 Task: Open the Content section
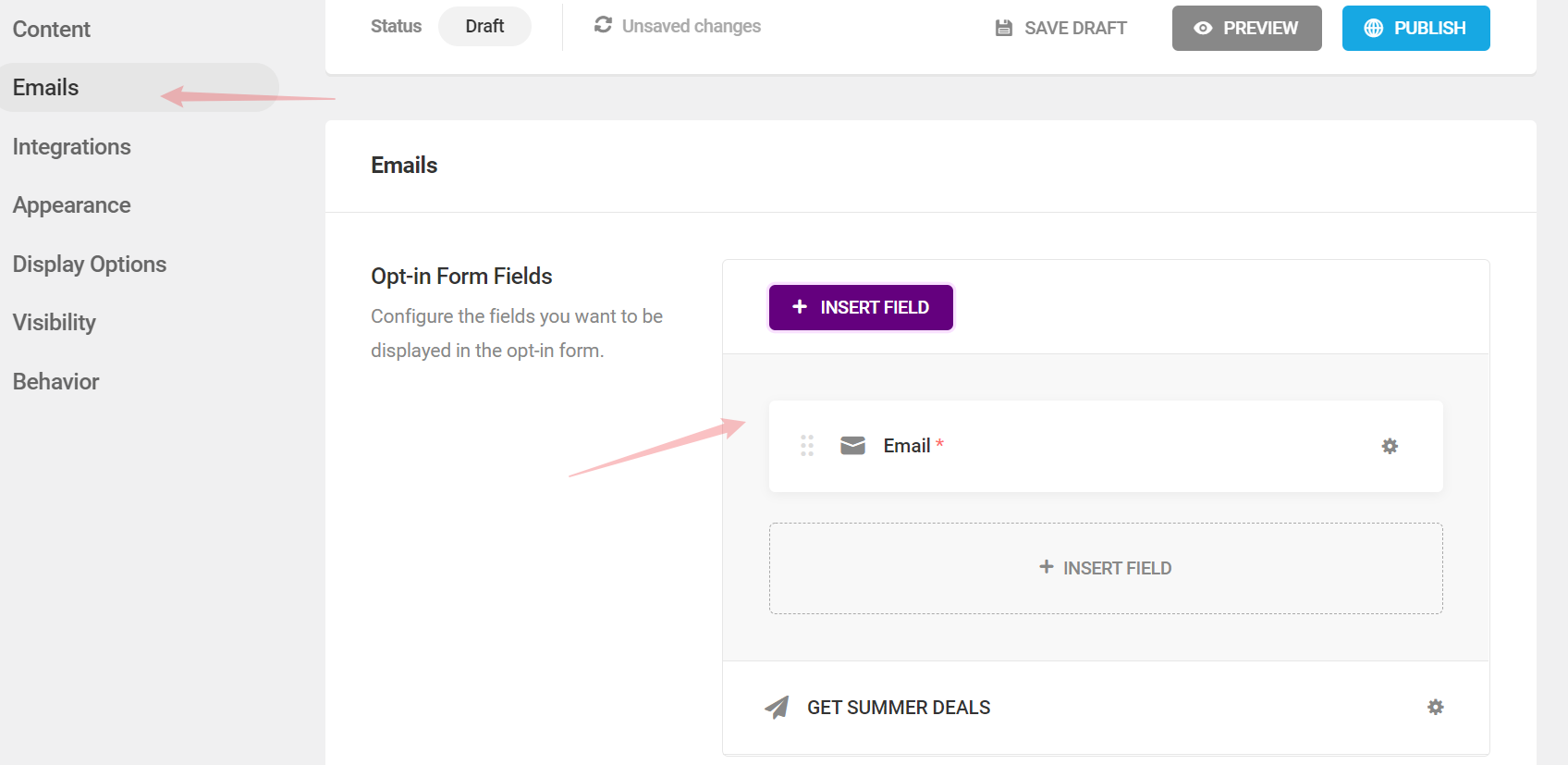pyautogui.click(x=52, y=30)
